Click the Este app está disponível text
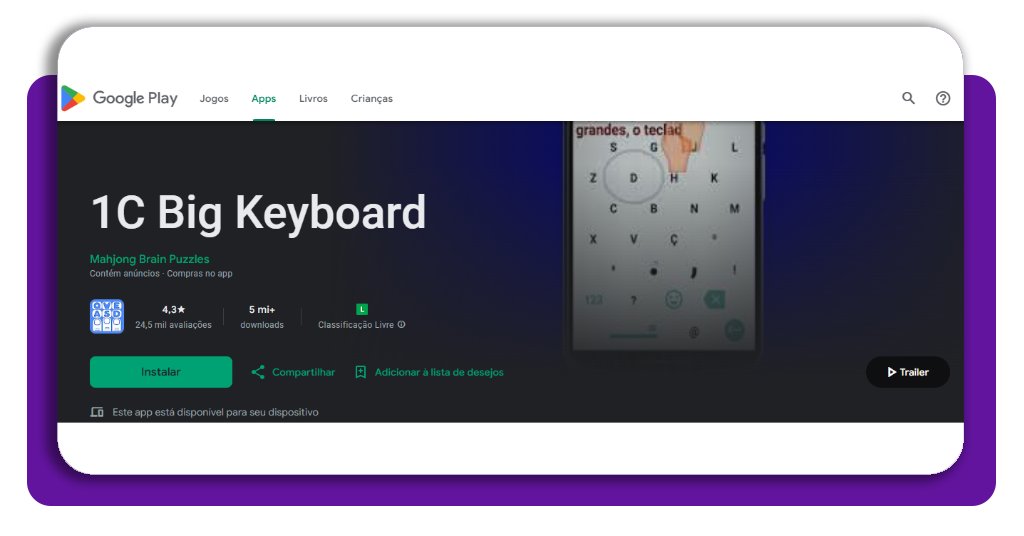1024x536 pixels. pos(216,412)
